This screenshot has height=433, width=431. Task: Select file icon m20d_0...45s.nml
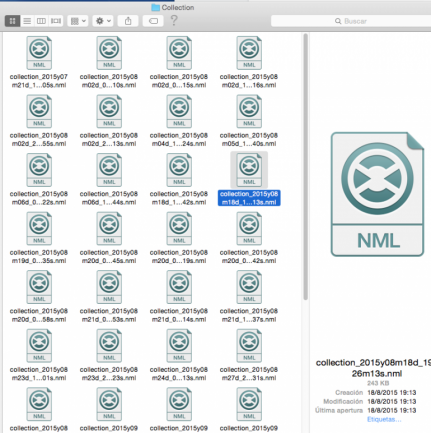(109, 229)
